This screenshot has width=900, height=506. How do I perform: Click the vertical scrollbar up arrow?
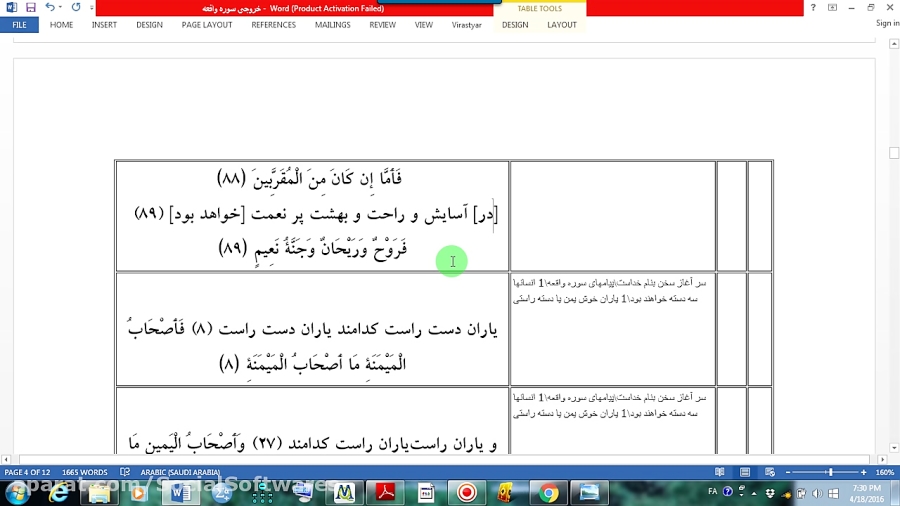tap(894, 44)
